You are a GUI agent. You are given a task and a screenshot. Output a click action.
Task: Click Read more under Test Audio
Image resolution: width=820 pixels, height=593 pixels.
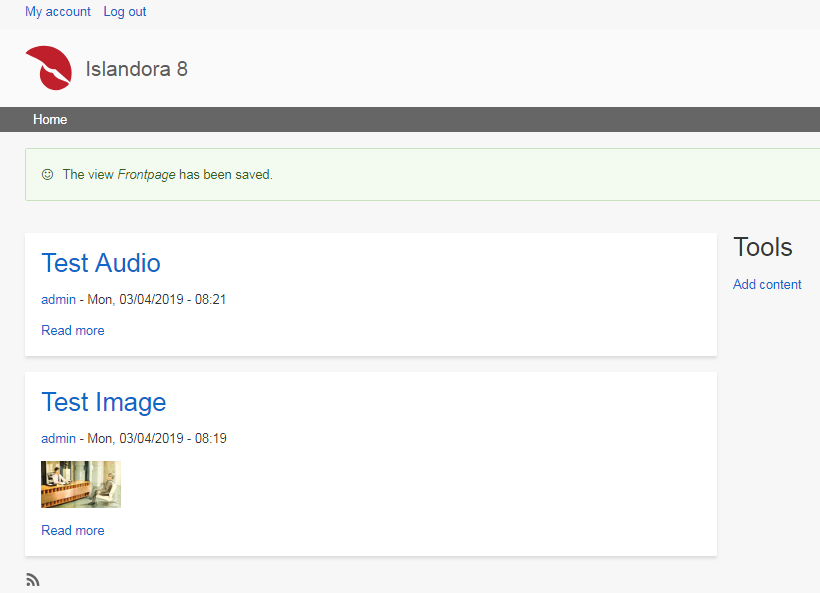coord(72,330)
